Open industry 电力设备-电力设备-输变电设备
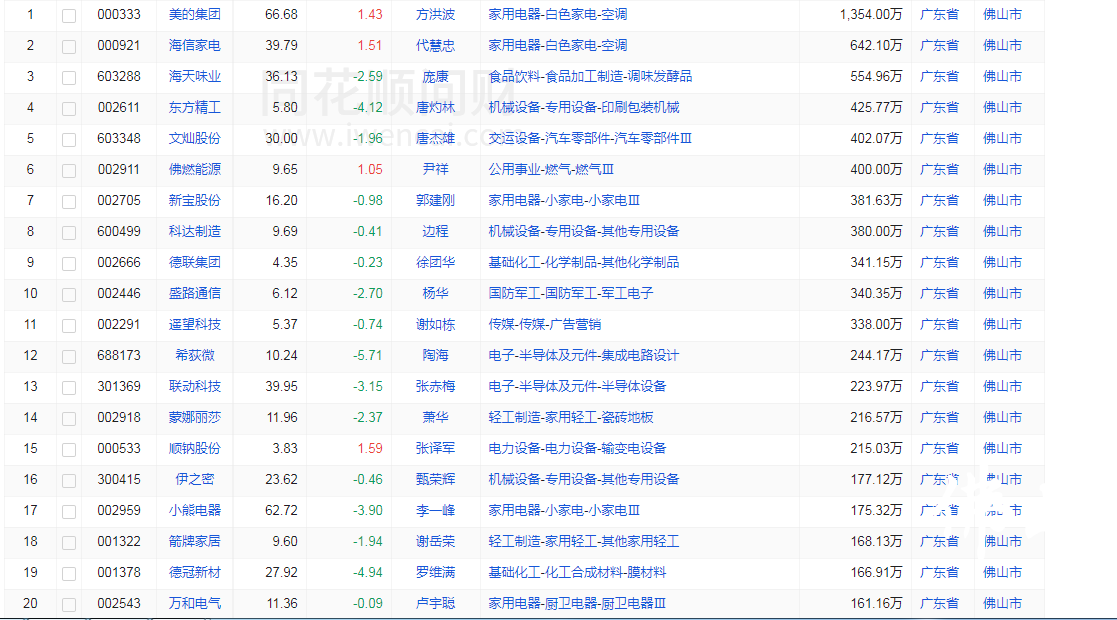The height and width of the screenshot is (620, 1117). tap(578, 448)
